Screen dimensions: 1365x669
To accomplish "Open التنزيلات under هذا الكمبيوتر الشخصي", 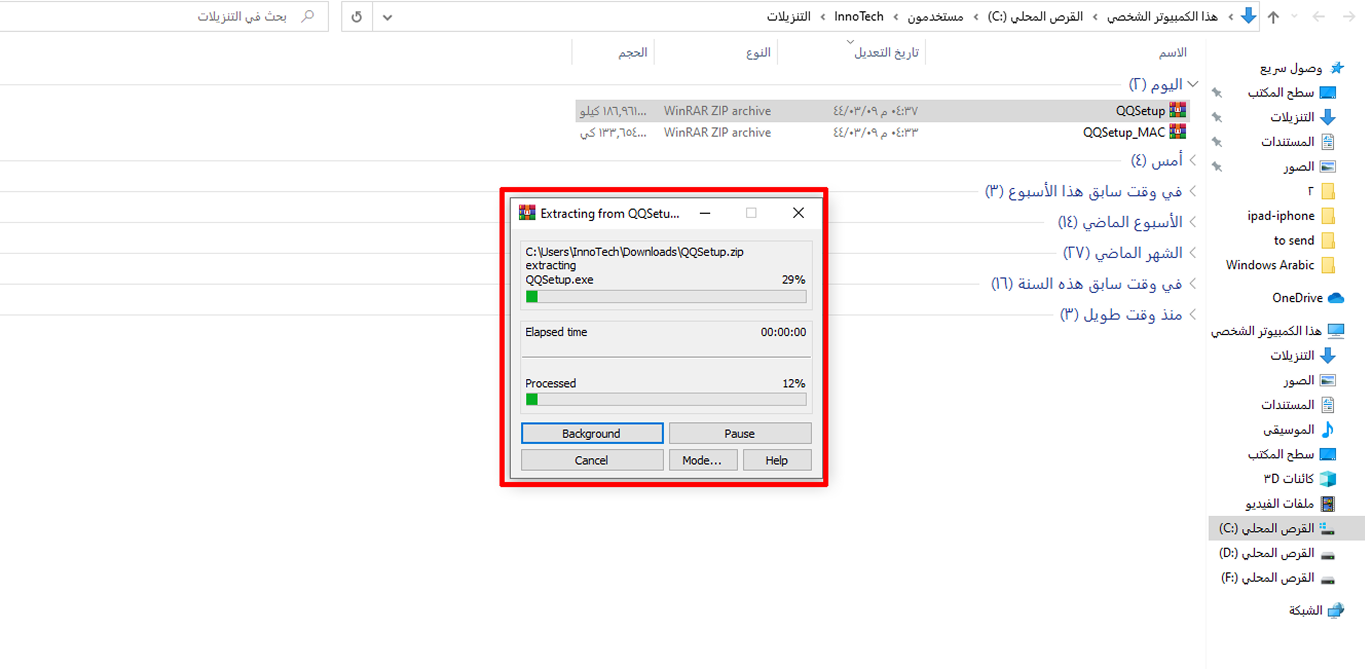I will tap(1303, 356).
